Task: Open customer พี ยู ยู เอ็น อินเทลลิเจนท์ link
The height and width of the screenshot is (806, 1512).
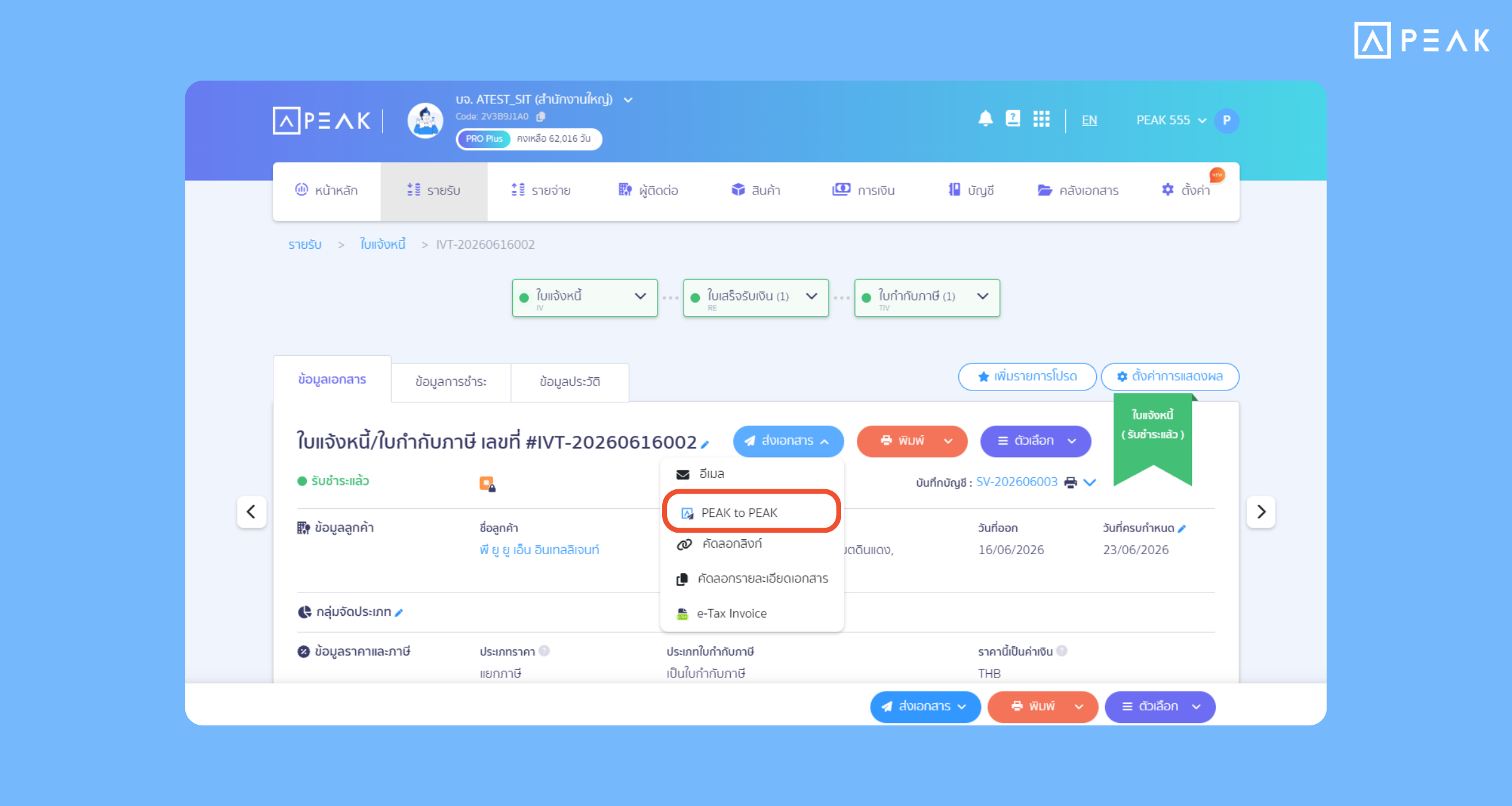Action: [539, 550]
